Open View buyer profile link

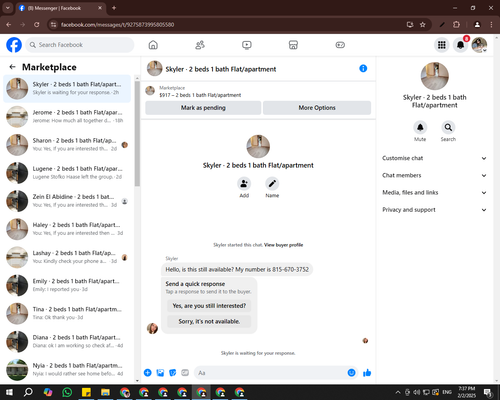tap(283, 245)
